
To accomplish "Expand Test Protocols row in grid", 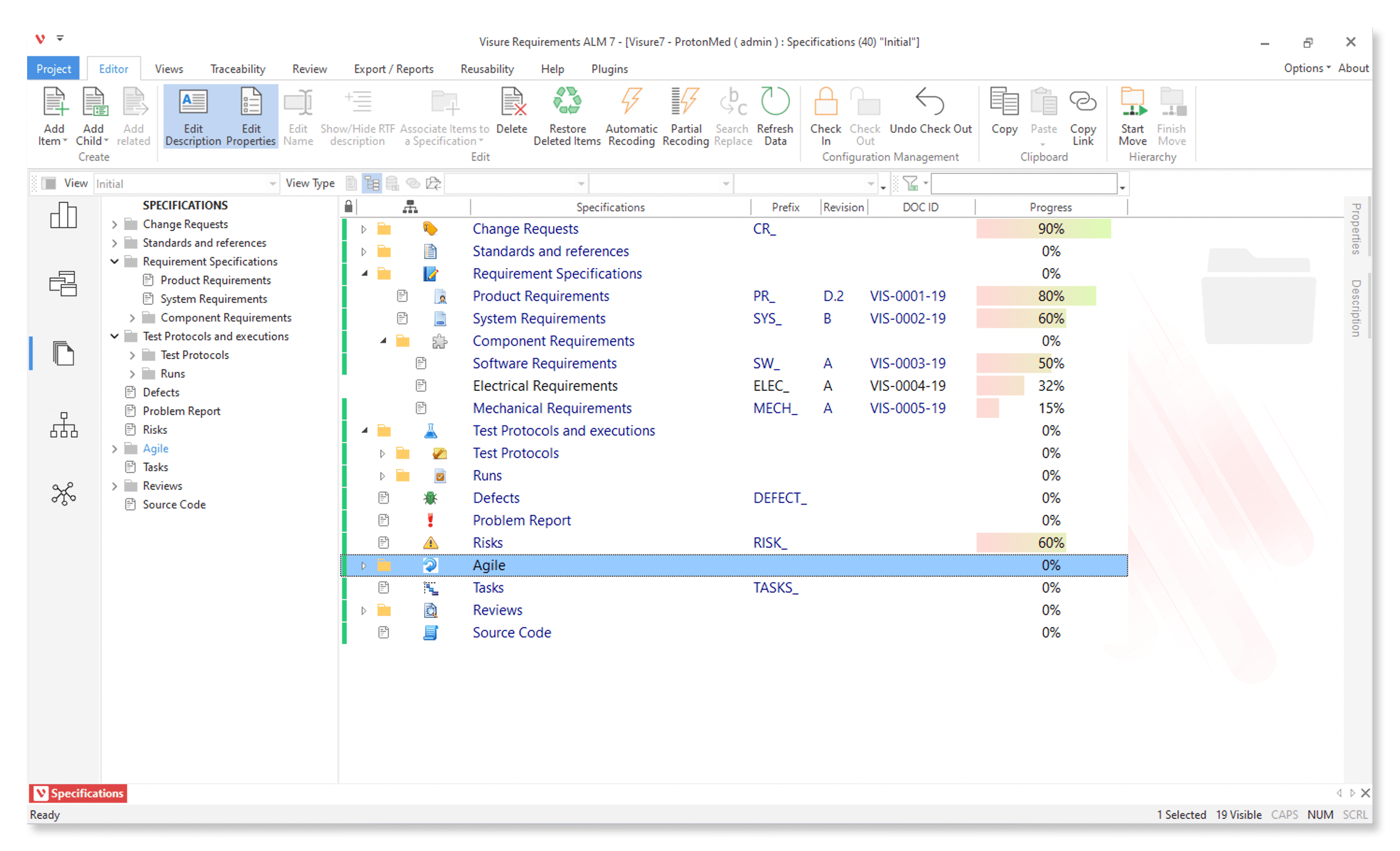I will [x=382, y=453].
